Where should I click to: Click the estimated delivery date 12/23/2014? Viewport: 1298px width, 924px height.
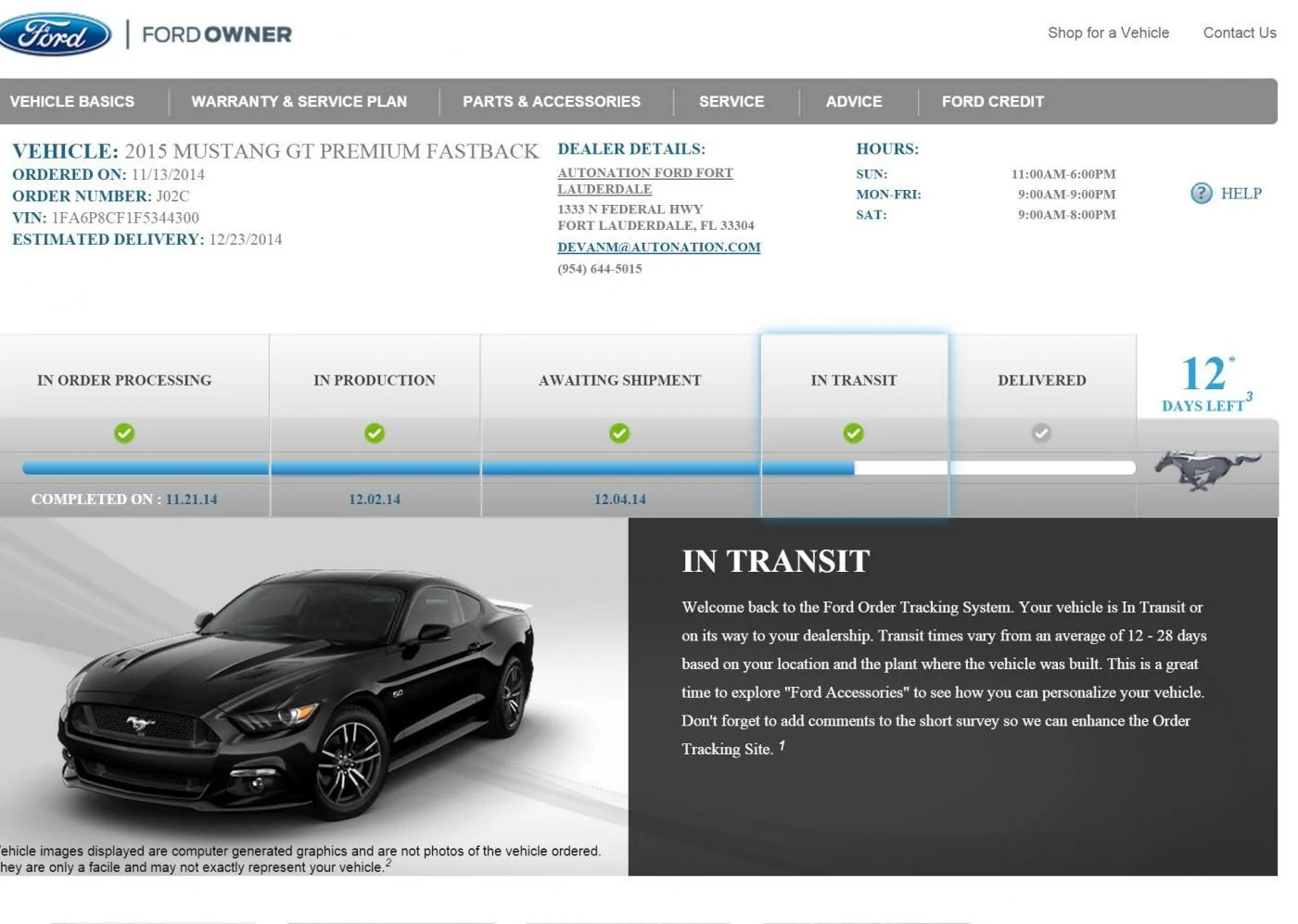coord(246,239)
